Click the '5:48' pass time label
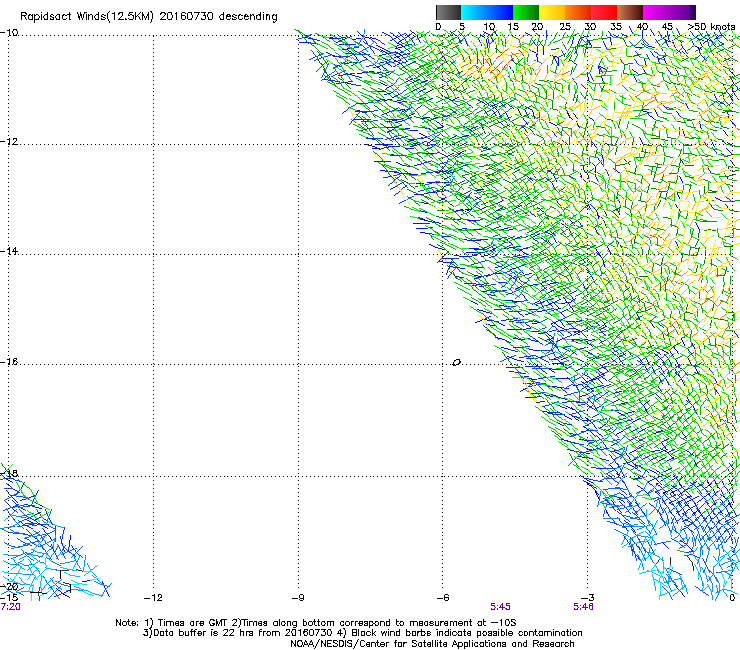 (x=583, y=607)
